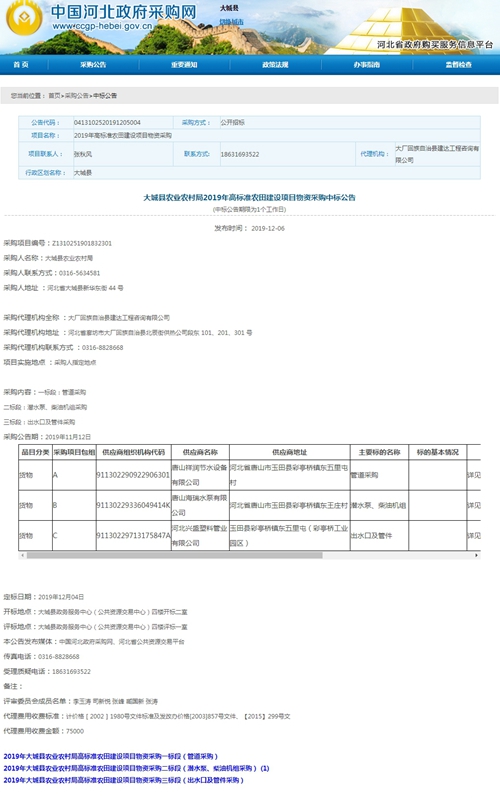500x798 pixels.
Task: Click the site title 中国河北政府采购网
Action: point(124,12)
